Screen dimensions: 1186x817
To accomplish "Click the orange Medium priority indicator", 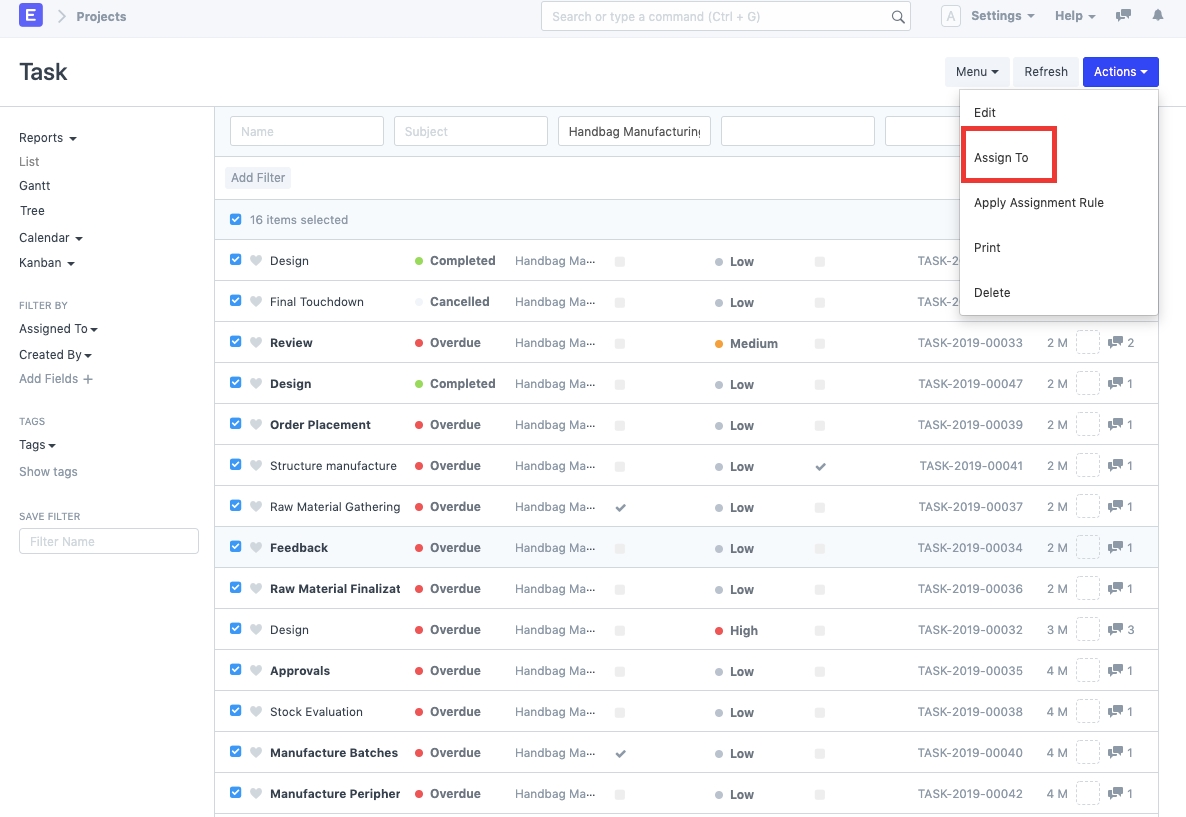I will pyautogui.click(x=719, y=344).
